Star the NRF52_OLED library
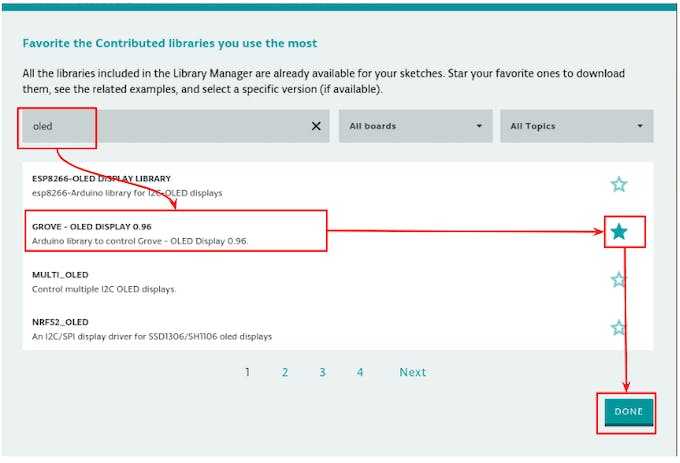 [619, 328]
